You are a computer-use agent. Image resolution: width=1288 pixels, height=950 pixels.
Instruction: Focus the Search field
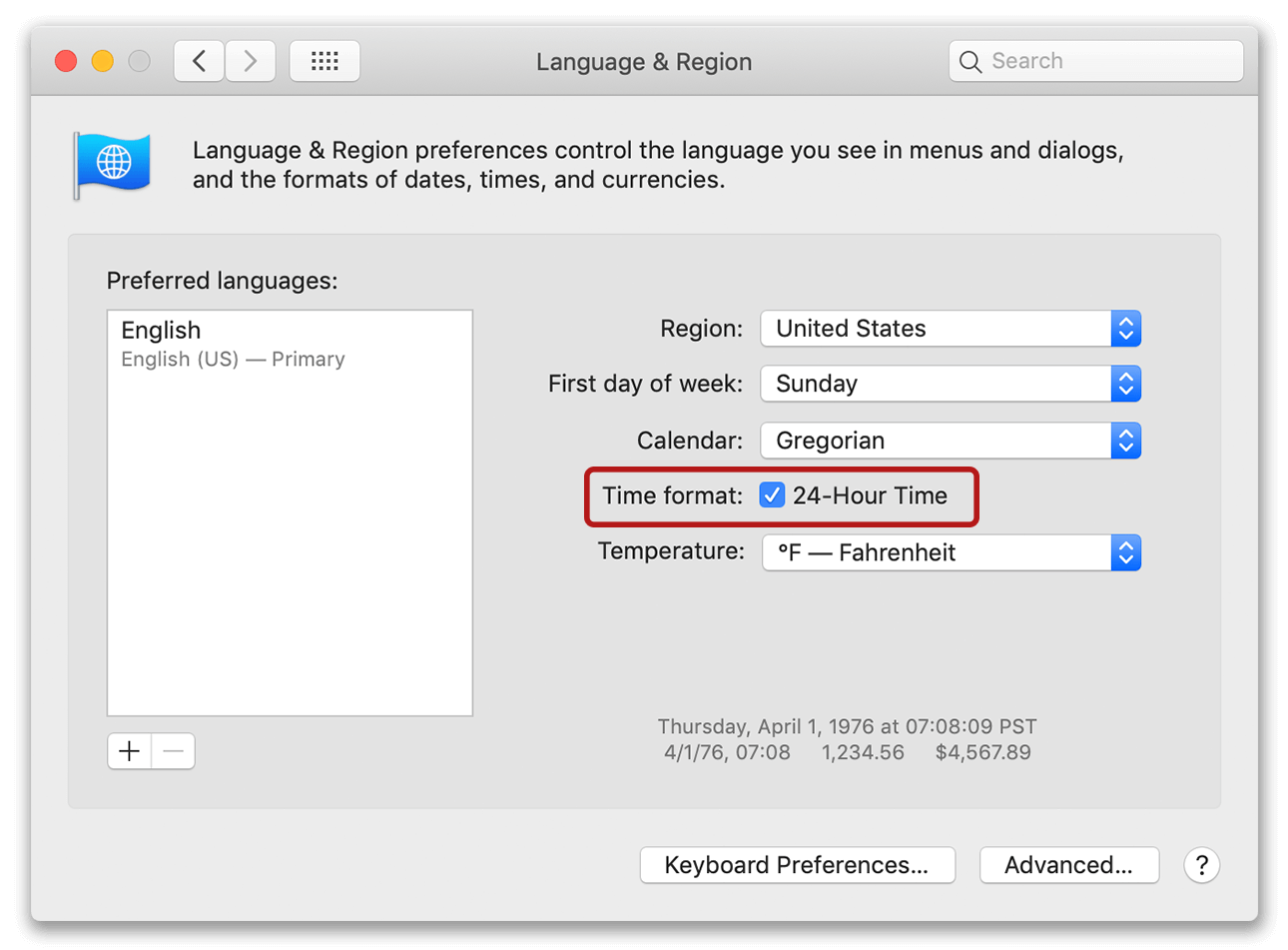click(1108, 61)
